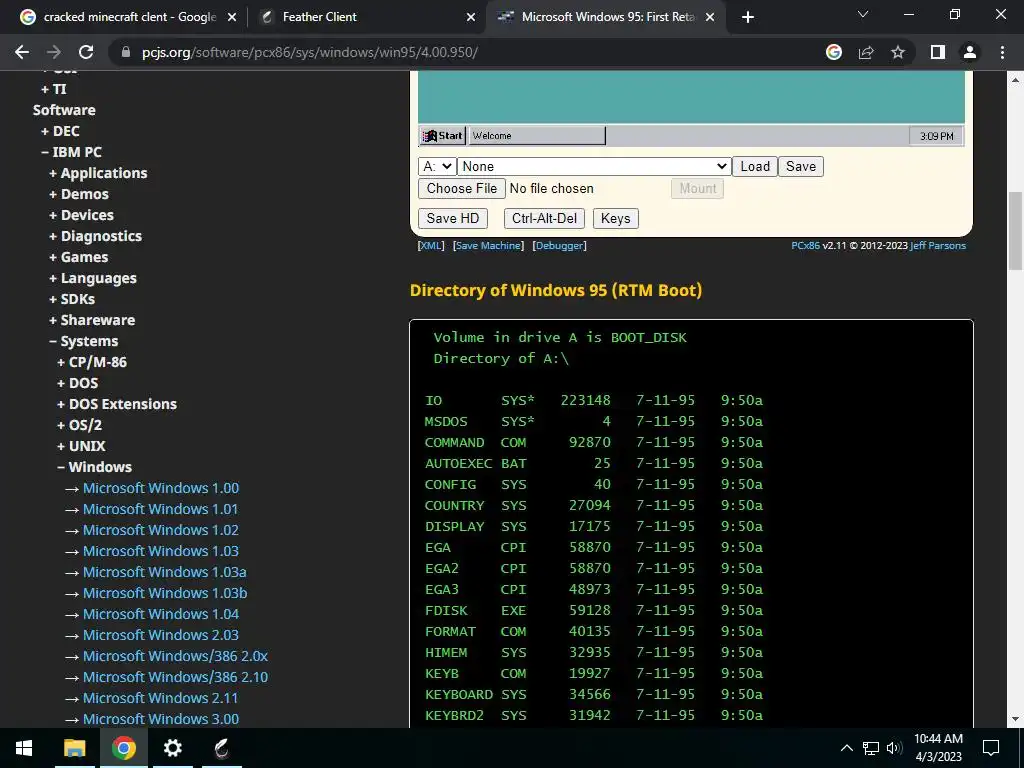
Task: Send Ctrl-Alt-Del to the machine
Action: click(x=544, y=219)
